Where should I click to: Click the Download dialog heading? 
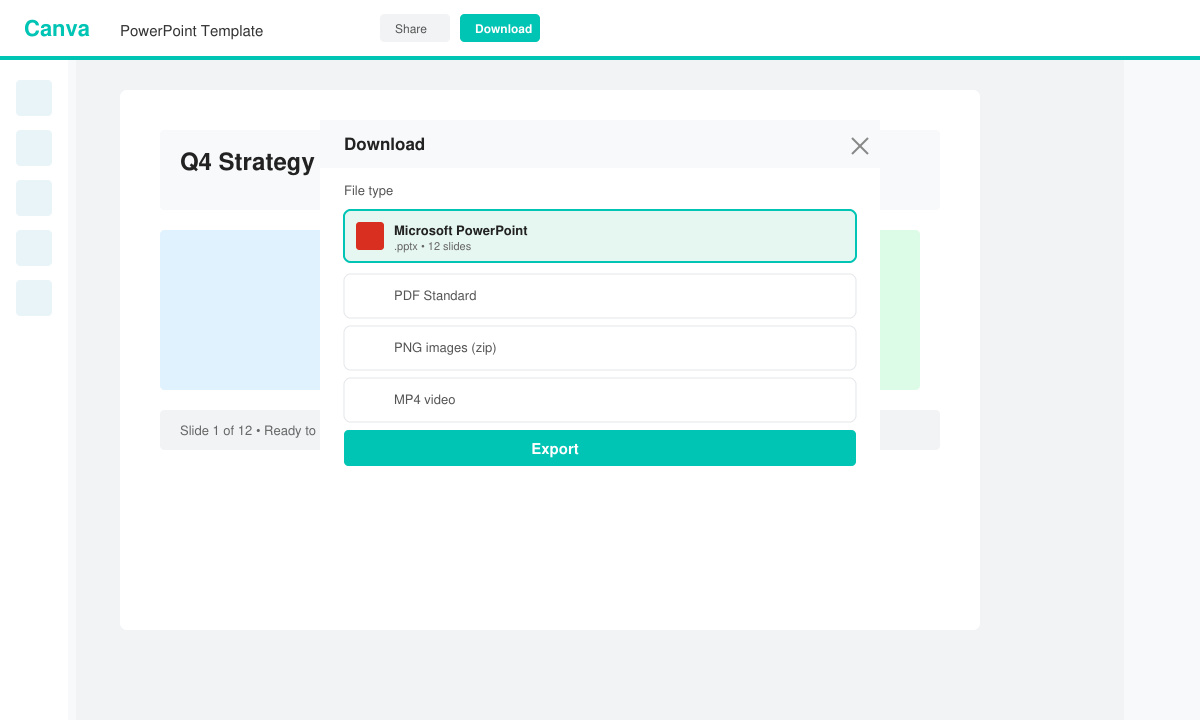pos(384,144)
